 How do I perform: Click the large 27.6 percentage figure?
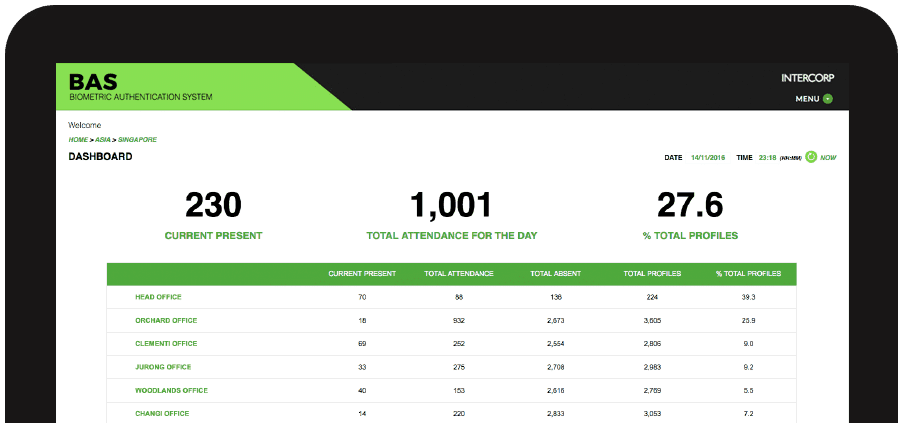[690, 205]
